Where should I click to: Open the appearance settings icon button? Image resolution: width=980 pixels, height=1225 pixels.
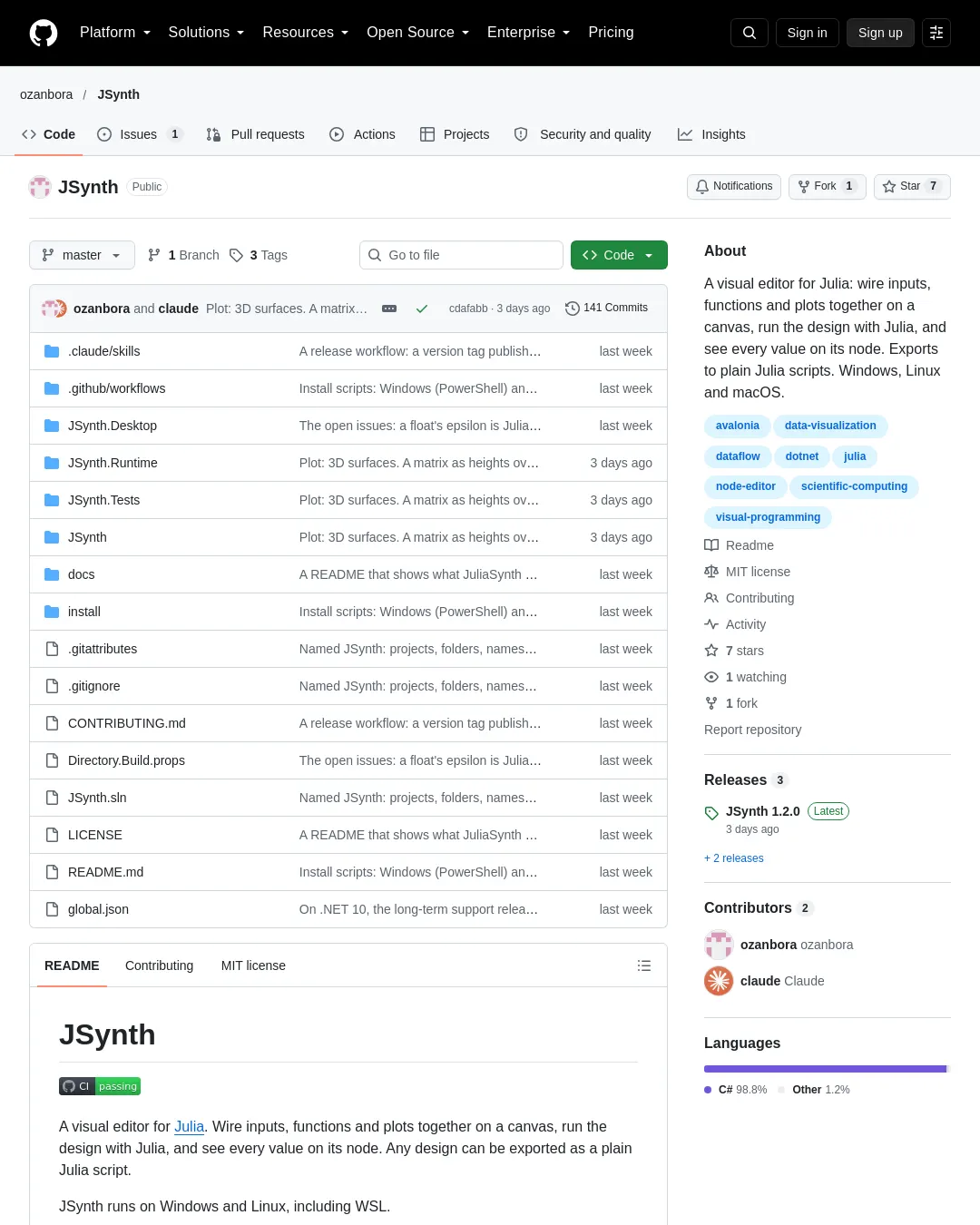[x=936, y=33]
